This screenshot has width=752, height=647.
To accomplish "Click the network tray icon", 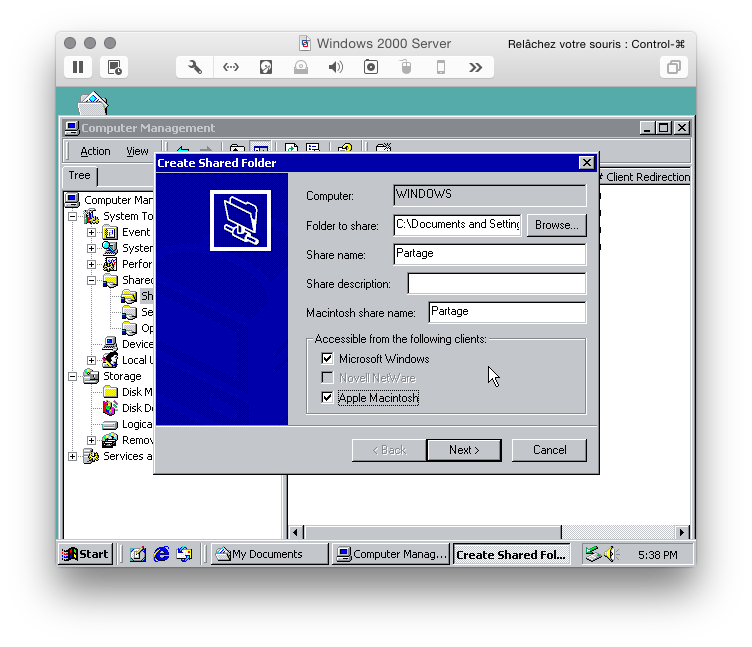I will [x=593, y=554].
